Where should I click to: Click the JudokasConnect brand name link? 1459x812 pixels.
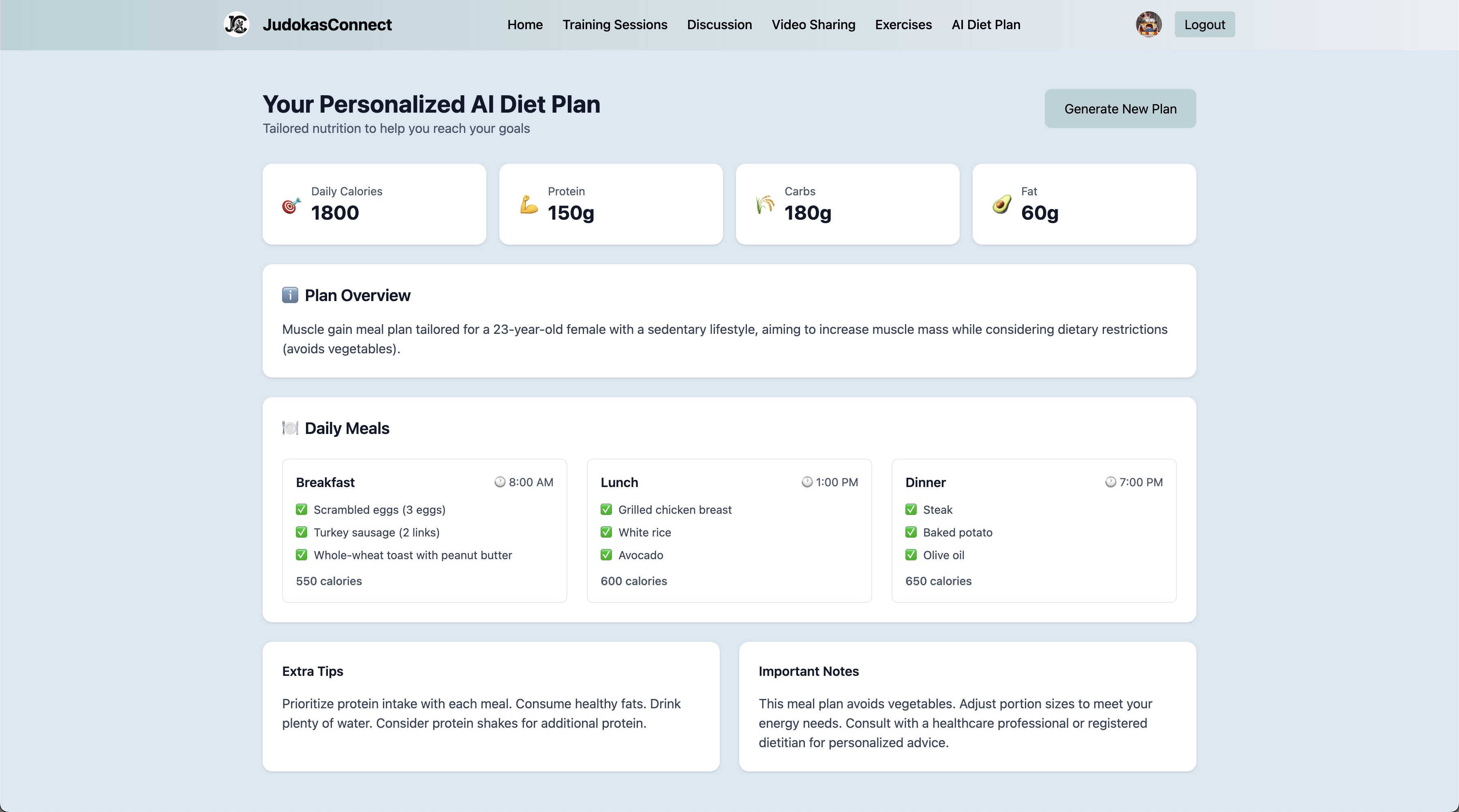point(327,24)
